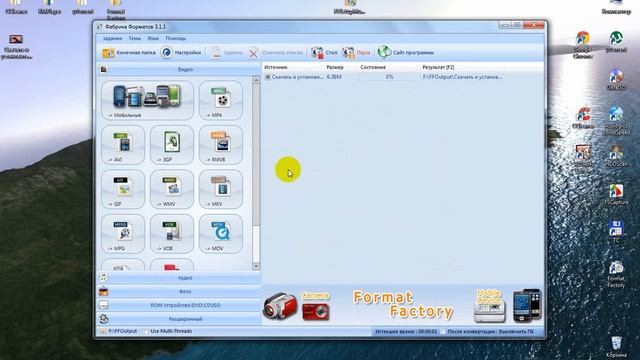Image resolution: width=640 pixels, height=360 pixels.
Task: Select the WMV conversion icon
Action: coord(172,189)
